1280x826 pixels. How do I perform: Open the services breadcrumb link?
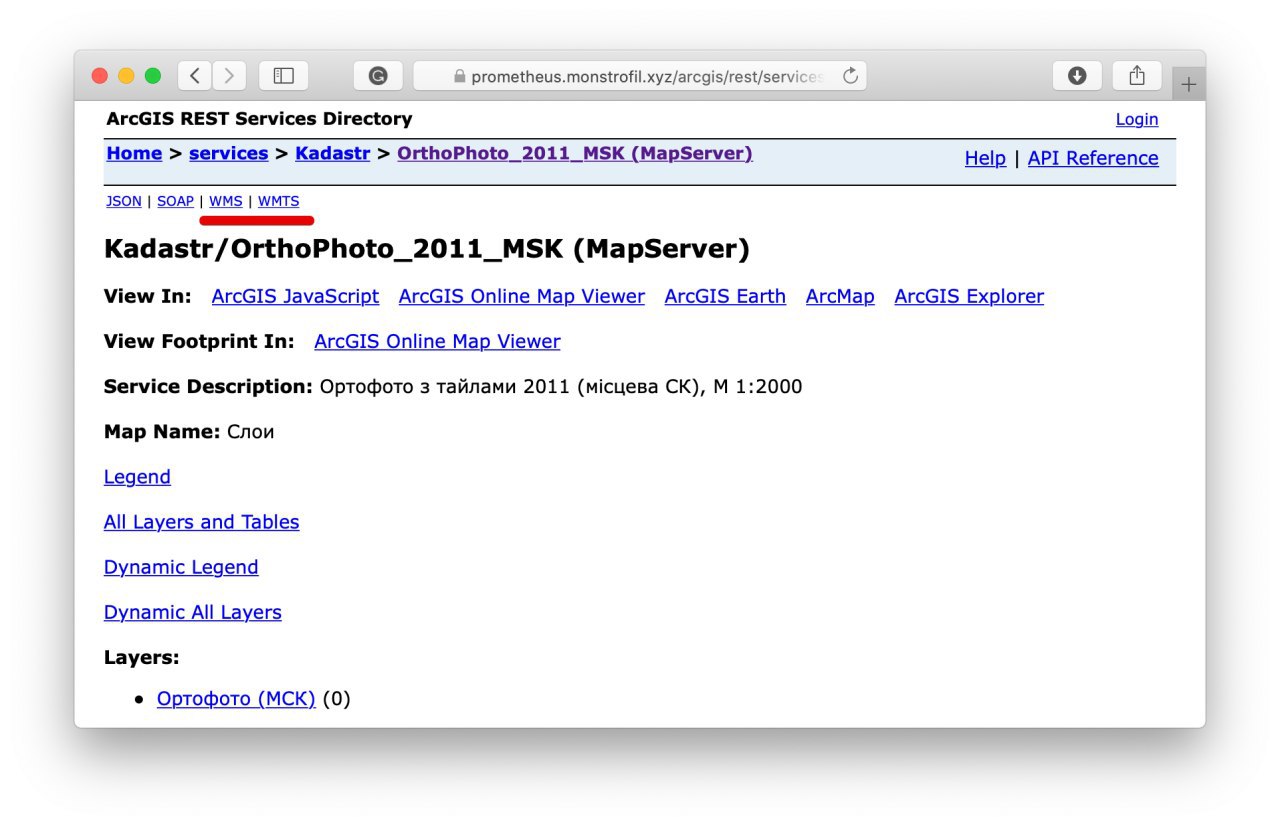(x=228, y=153)
